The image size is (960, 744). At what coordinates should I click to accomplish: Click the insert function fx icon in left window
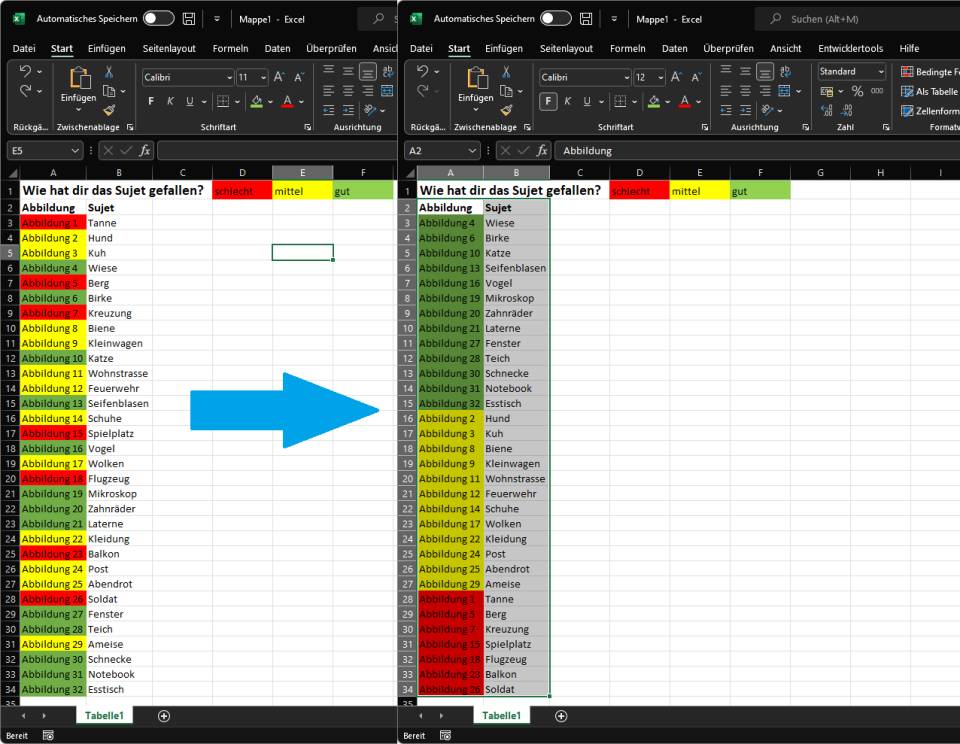pyautogui.click(x=144, y=150)
